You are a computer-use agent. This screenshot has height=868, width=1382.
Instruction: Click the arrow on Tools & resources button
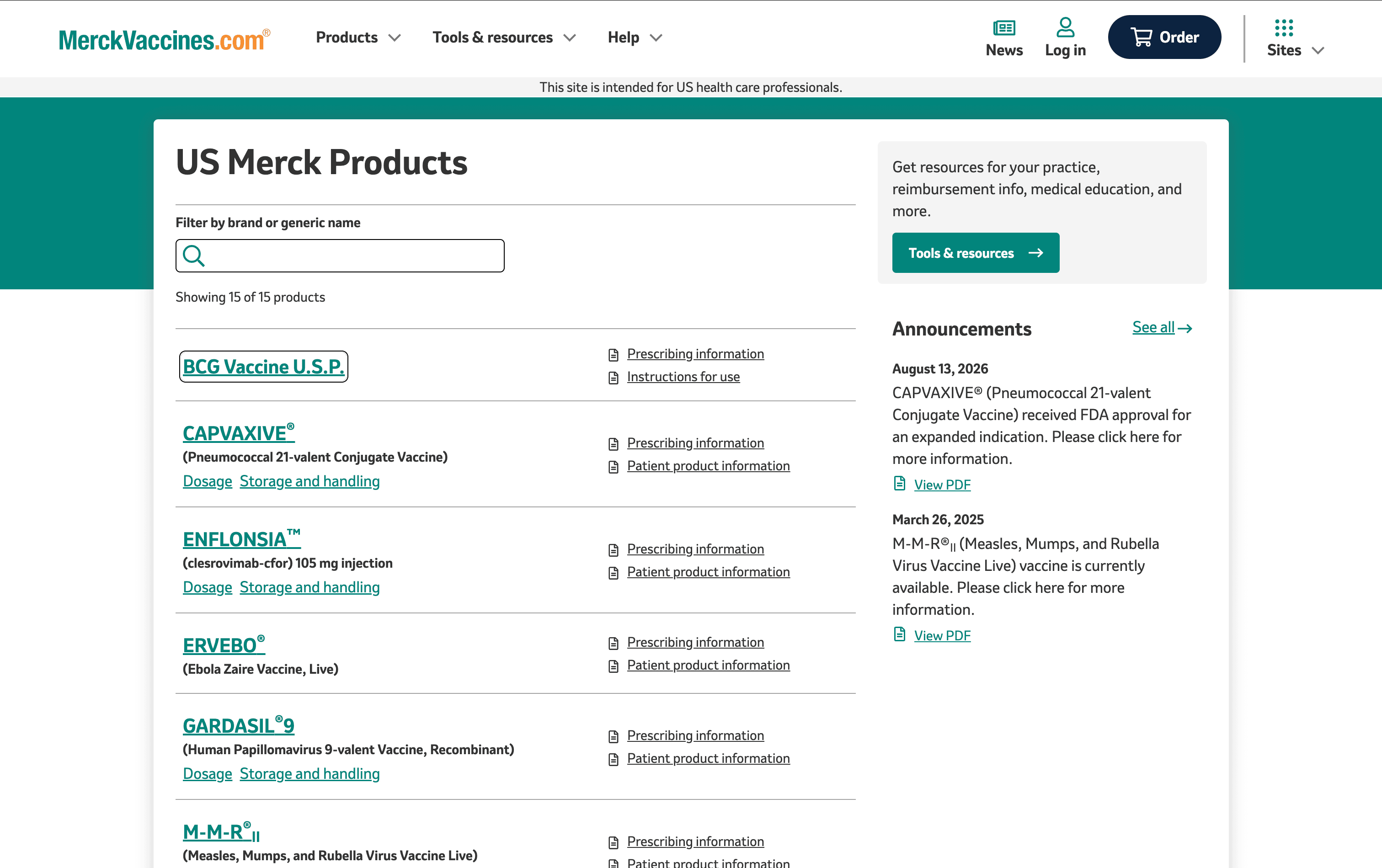[1035, 253]
